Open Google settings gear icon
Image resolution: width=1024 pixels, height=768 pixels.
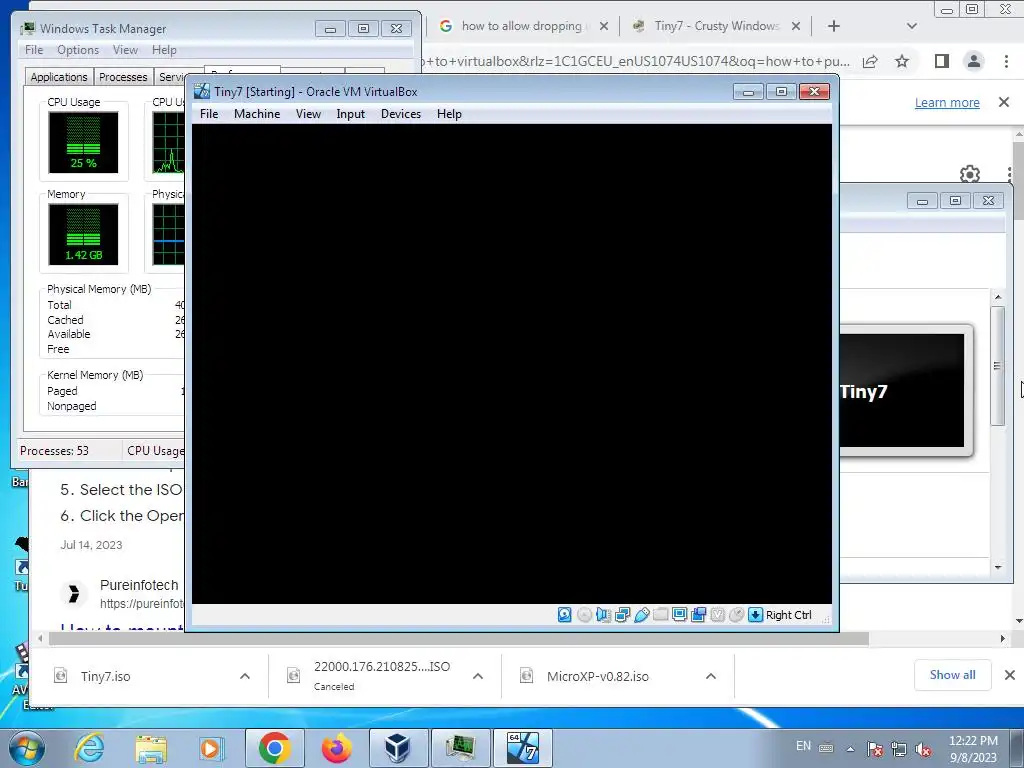pos(970,174)
